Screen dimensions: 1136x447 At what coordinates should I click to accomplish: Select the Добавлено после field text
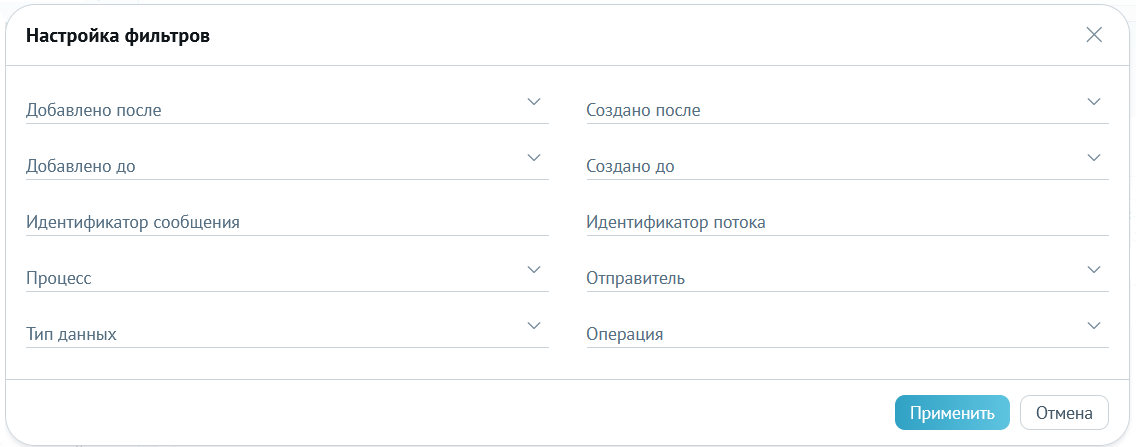pyautogui.click(x=93, y=111)
